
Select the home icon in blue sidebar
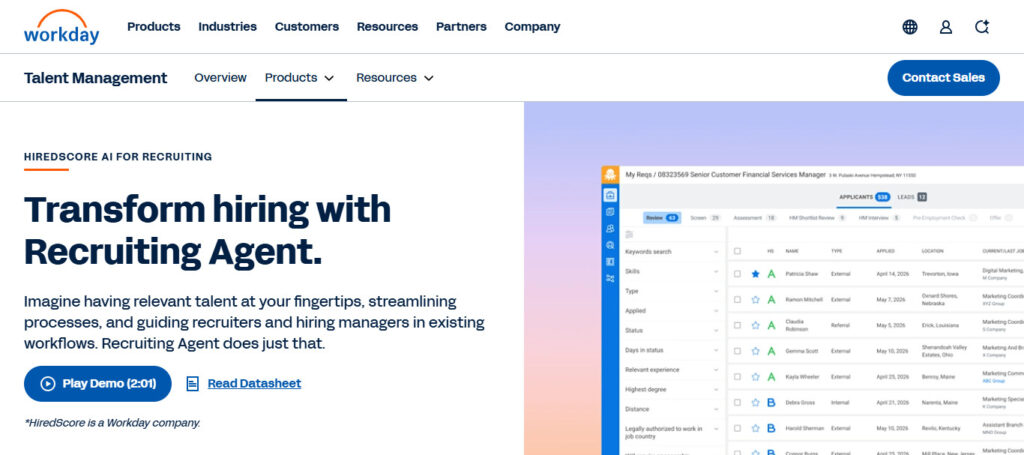pyautogui.click(x=610, y=195)
